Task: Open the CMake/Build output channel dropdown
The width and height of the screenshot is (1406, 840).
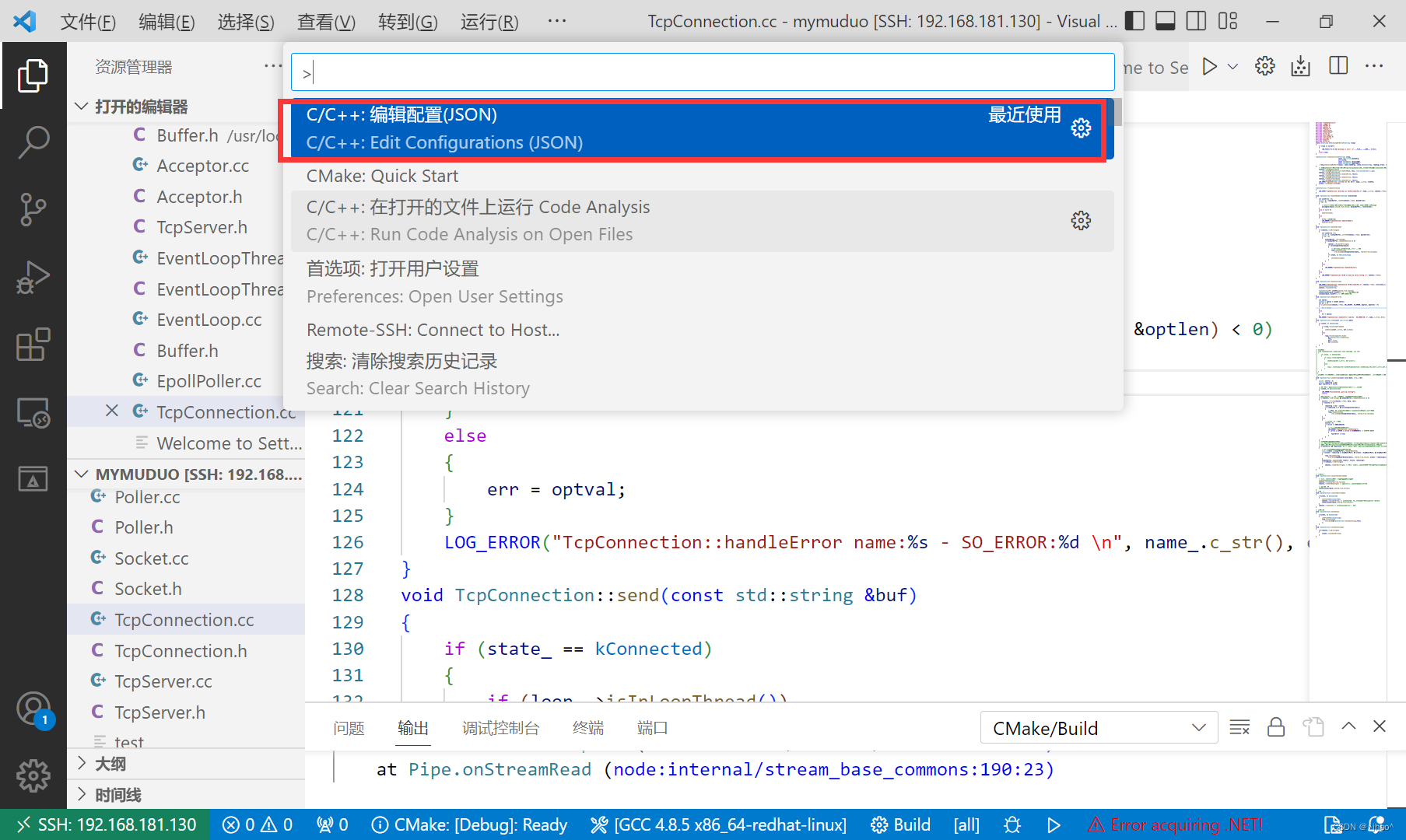Action: pos(1098,727)
